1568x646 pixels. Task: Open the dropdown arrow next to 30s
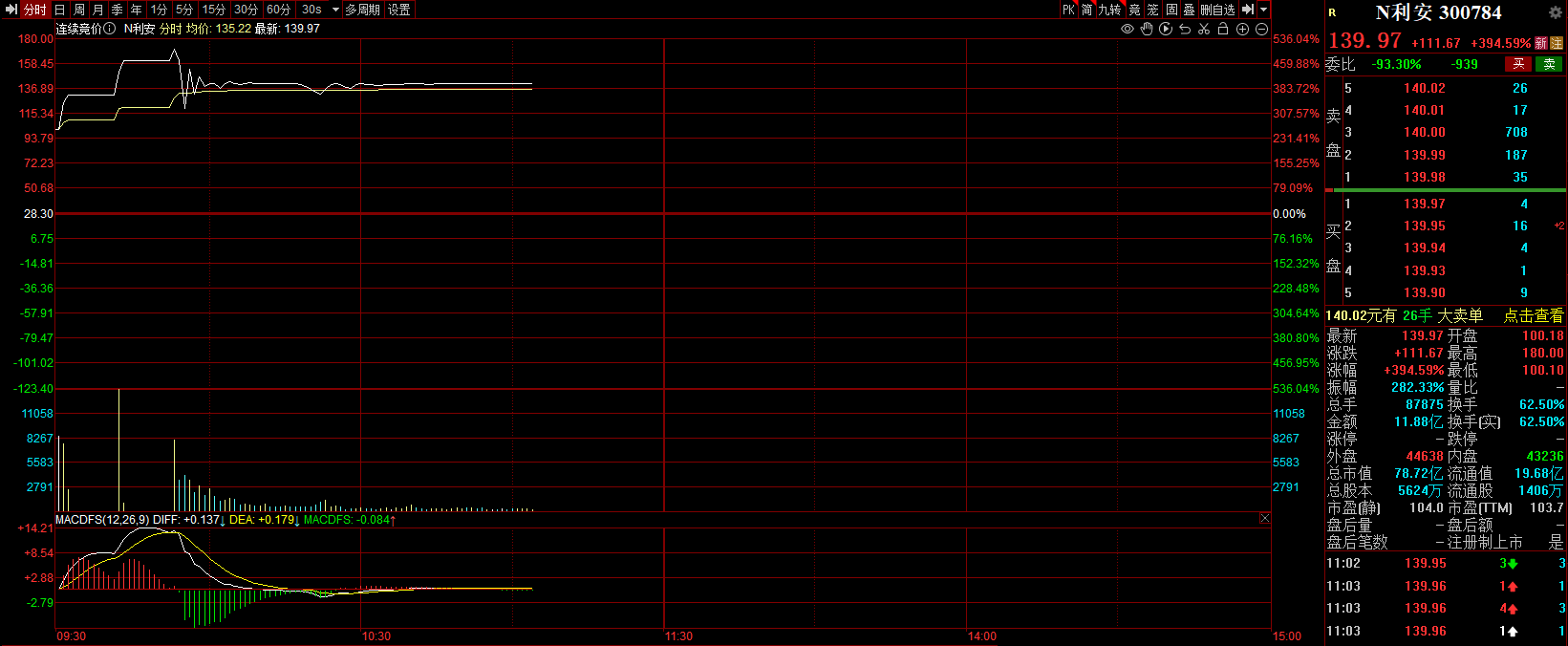(x=335, y=10)
